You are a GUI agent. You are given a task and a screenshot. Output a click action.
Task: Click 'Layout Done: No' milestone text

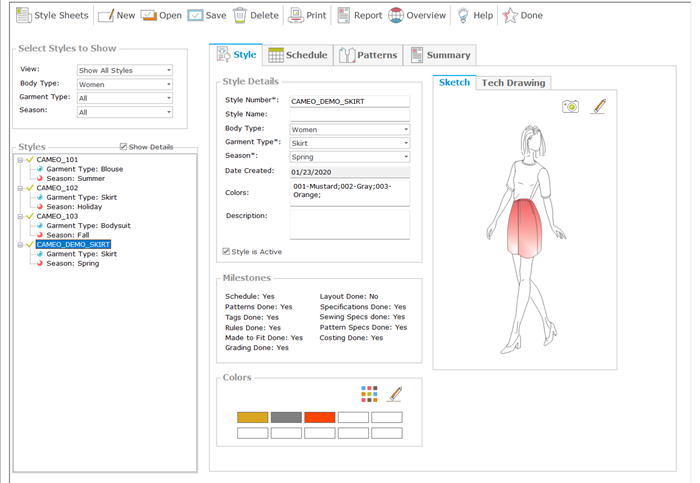(x=349, y=296)
